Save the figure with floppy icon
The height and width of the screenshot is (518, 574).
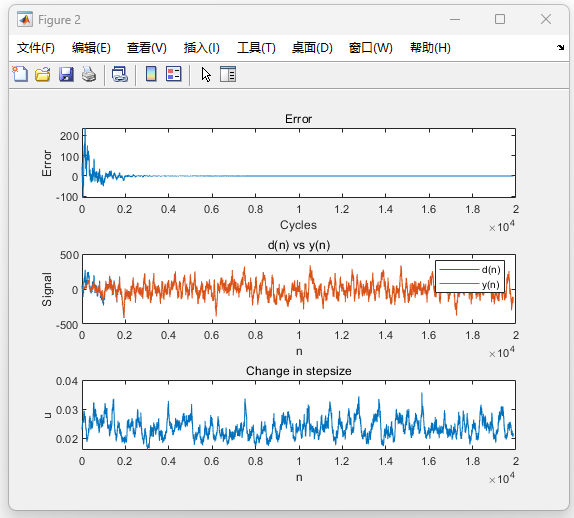(x=66, y=74)
